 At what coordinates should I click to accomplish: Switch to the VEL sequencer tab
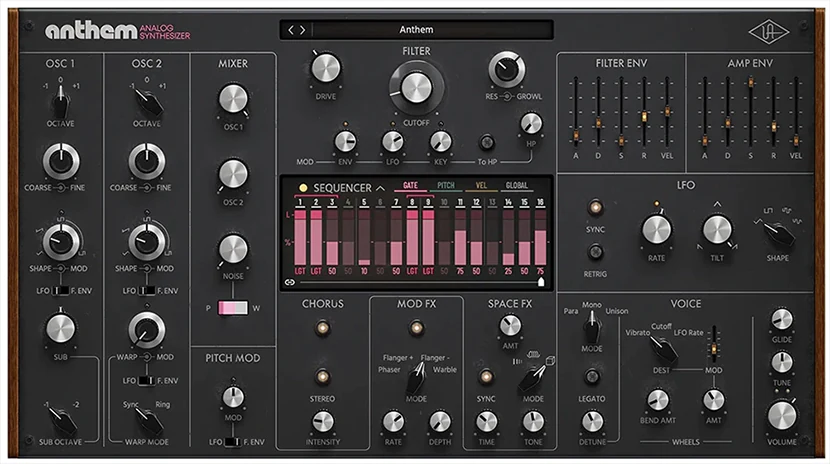(481, 186)
